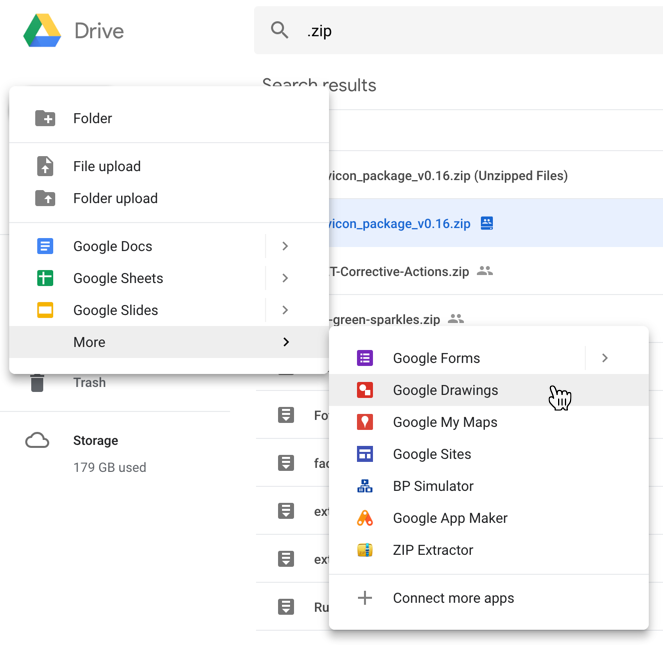Image resolution: width=663 pixels, height=645 pixels.
Task: Click the Google Drive logo icon
Action: 42,31
